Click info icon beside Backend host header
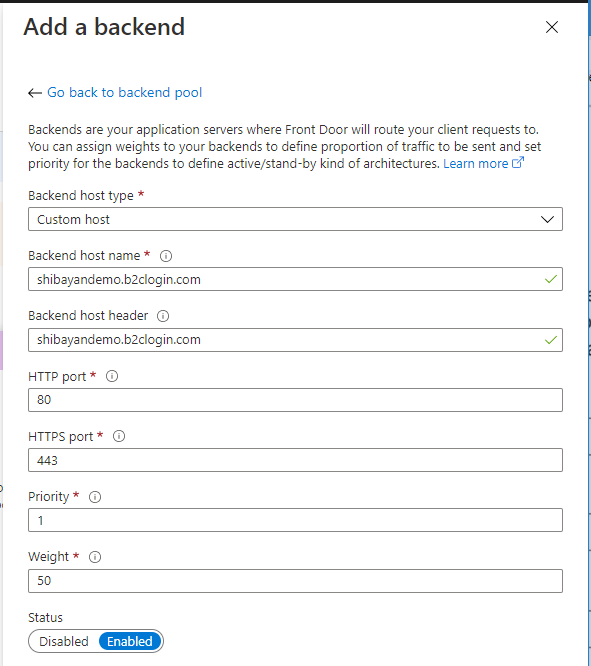This screenshot has width=591, height=666. coord(163,316)
